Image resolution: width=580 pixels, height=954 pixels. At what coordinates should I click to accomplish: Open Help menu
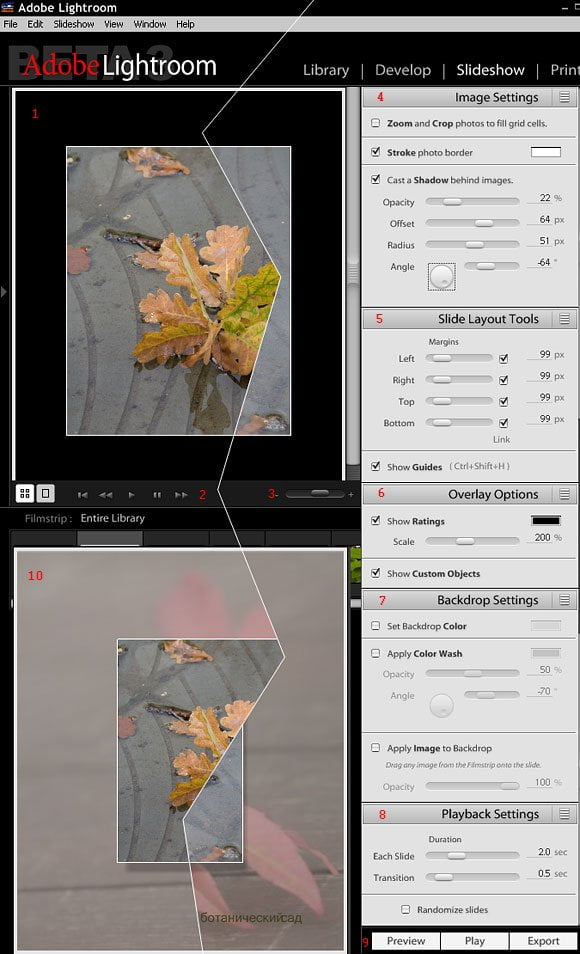point(185,24)
